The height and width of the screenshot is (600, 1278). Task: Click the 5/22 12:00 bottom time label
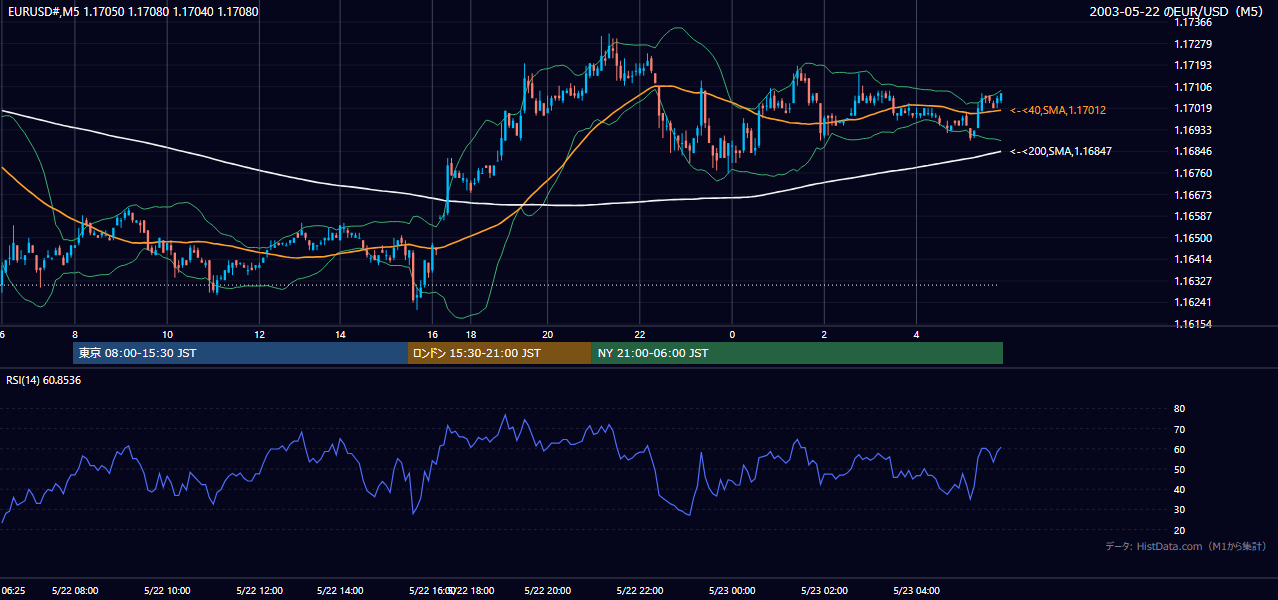click(260, 590)
